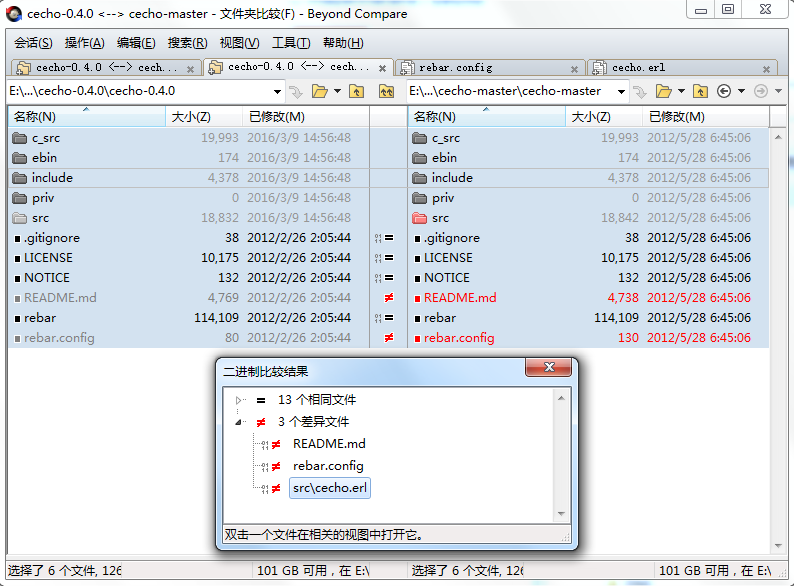Screen dimensions: 794x586
Task: Click right pane 名称(N) column header
Action: [x=487, y=117]
